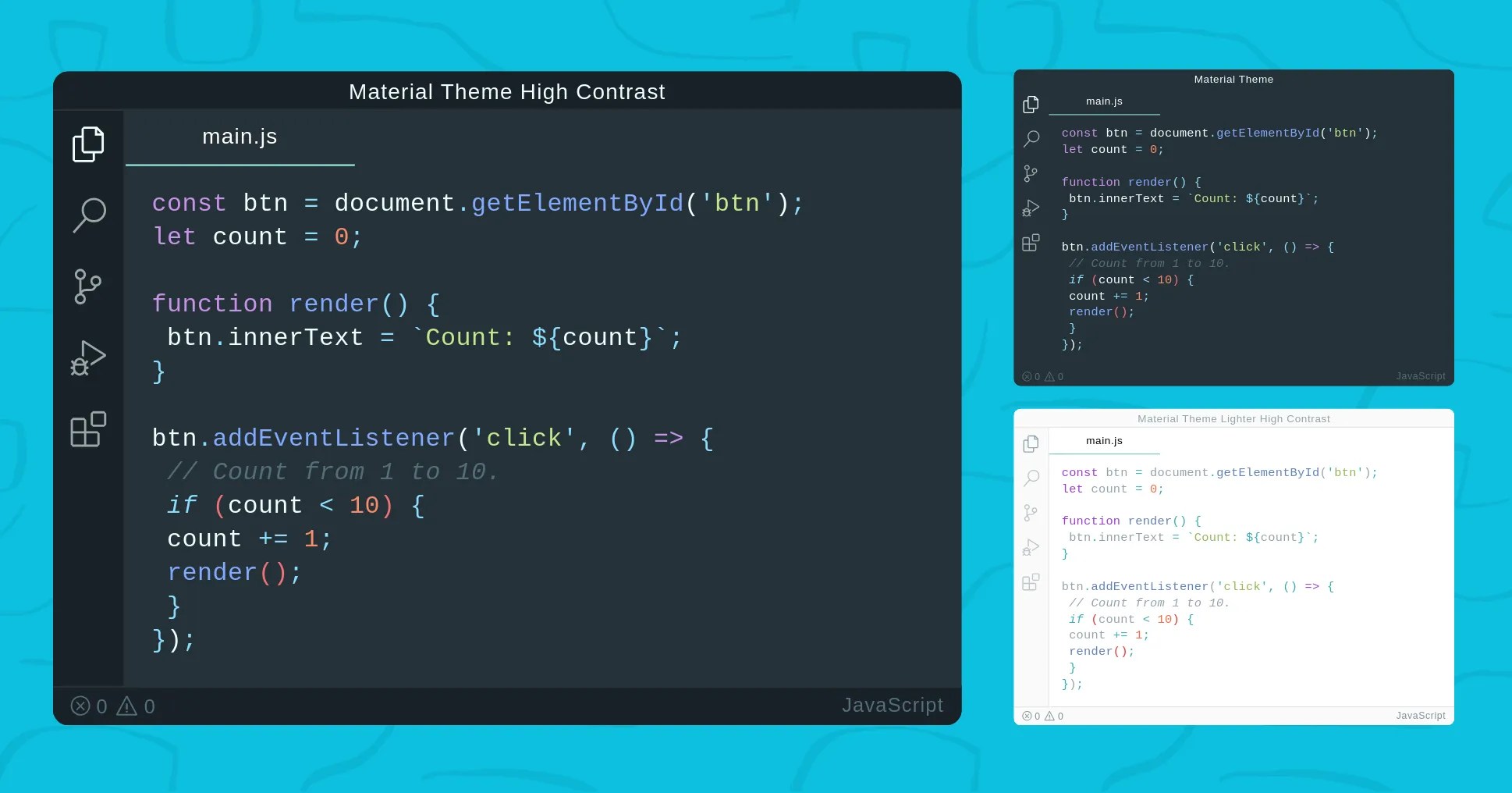Open Source Control icon in Lighter High Contrast window

[1031, 513]
